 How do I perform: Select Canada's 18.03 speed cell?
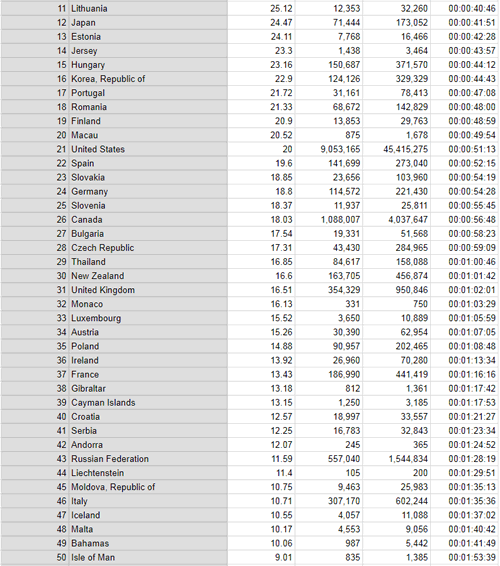pos(261,219)
